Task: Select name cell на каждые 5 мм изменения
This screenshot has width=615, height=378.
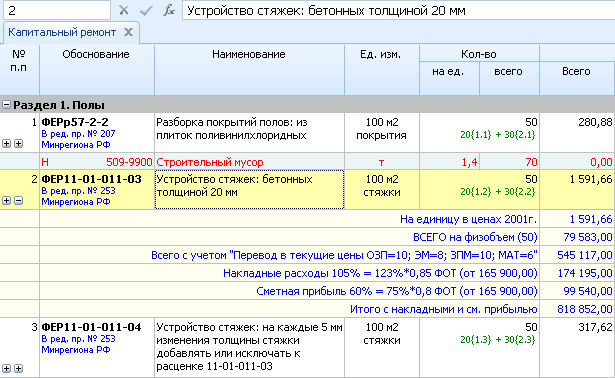Action: (249, 347)
